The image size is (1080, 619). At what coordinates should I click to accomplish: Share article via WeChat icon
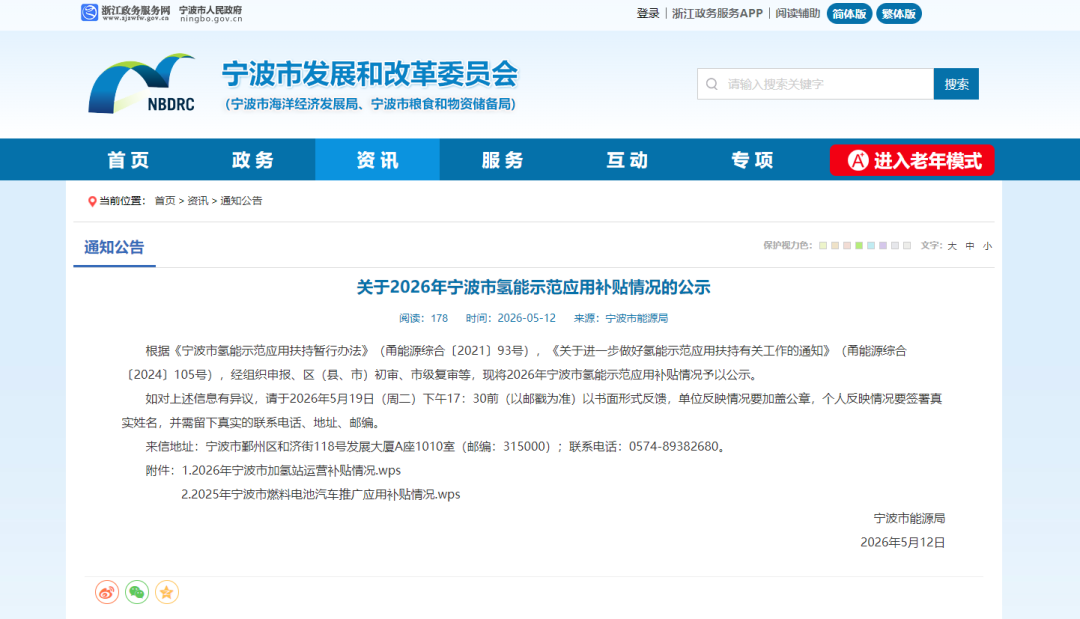click(137, 592)
